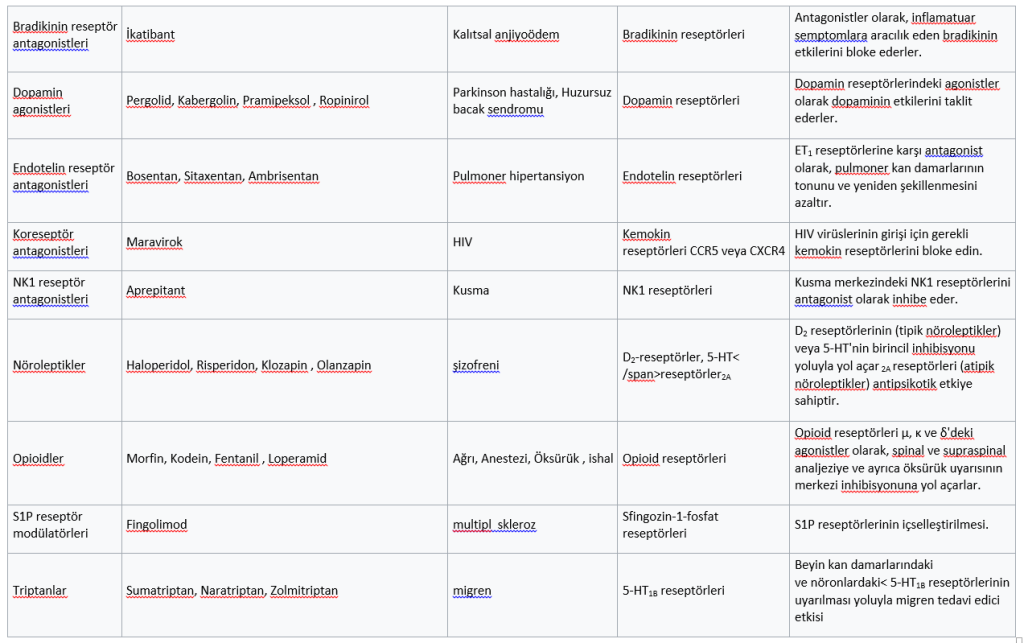
Task: Select the Dopamin agonistleri row heading
Action: (x=50, y=101)
